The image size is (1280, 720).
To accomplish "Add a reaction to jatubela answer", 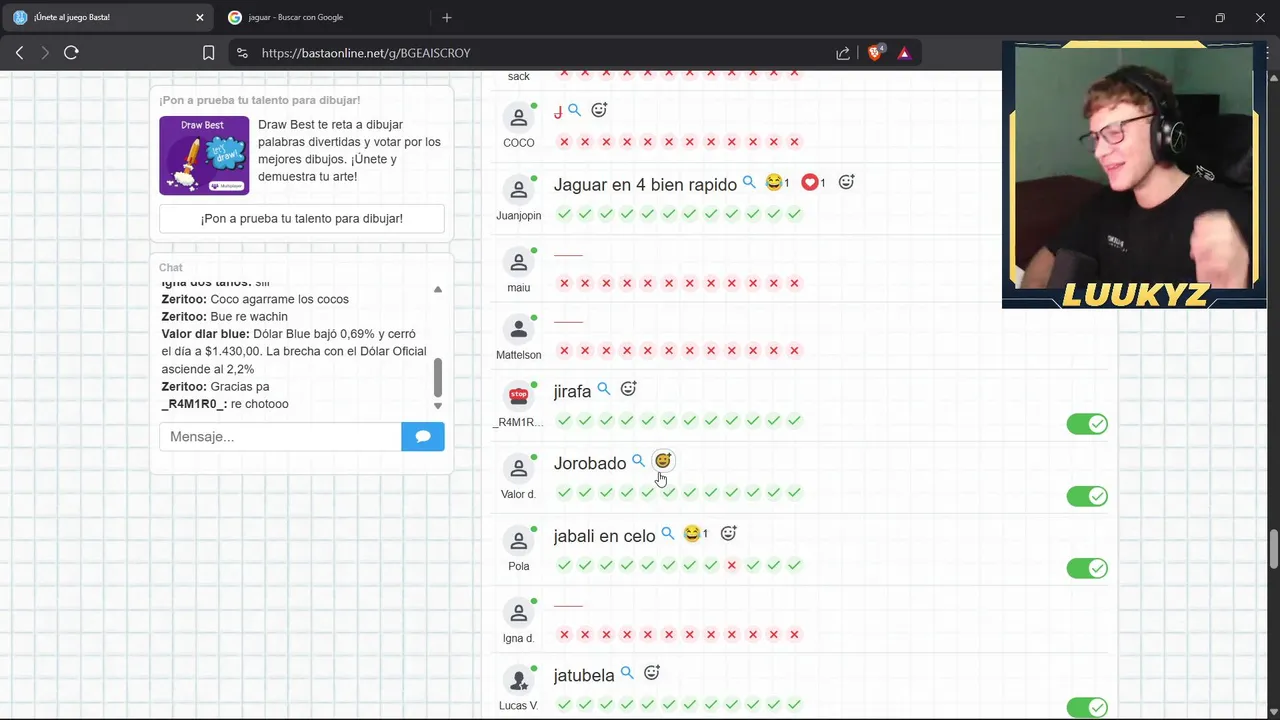I will (x=652, y=674).
